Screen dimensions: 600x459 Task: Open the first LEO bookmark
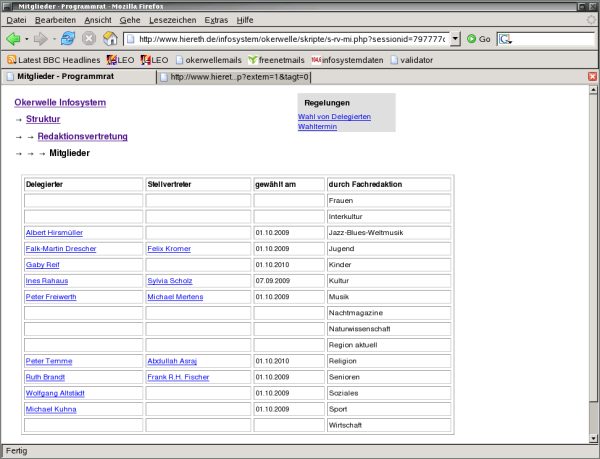[x=120, y=60]
